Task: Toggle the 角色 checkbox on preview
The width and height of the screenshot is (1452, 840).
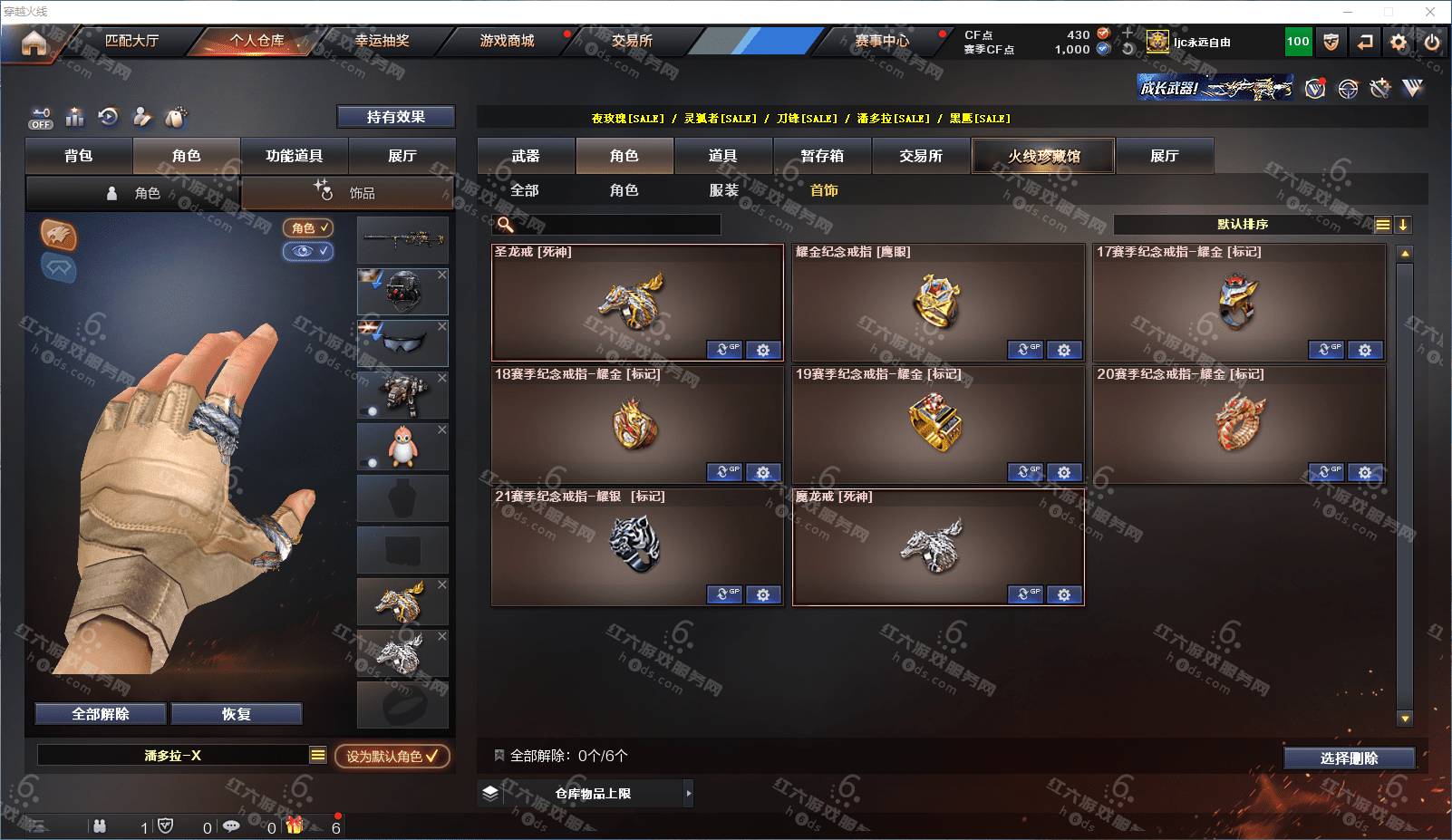Action: tap(308, 228)
